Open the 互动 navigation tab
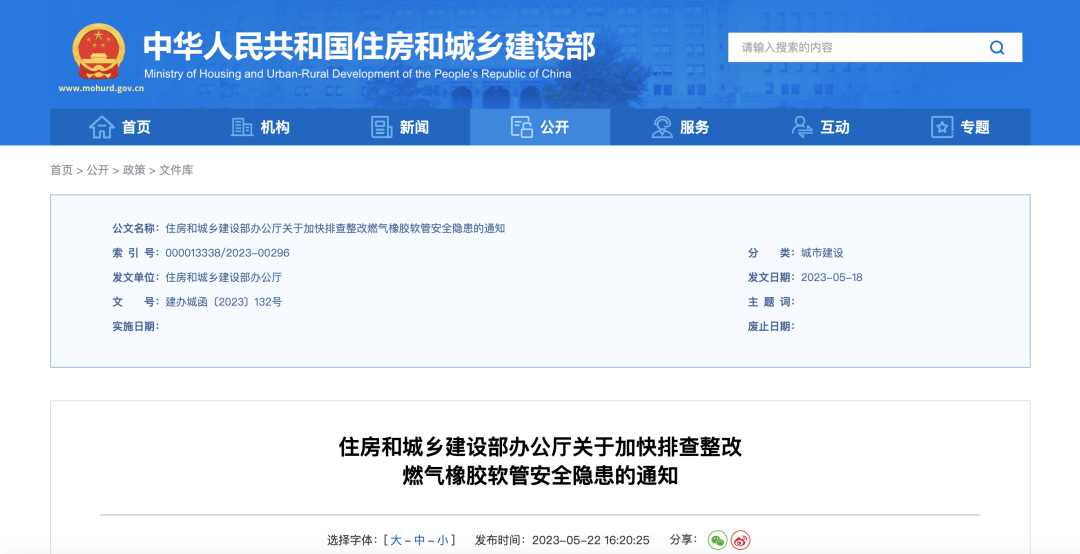 [820, 127]
